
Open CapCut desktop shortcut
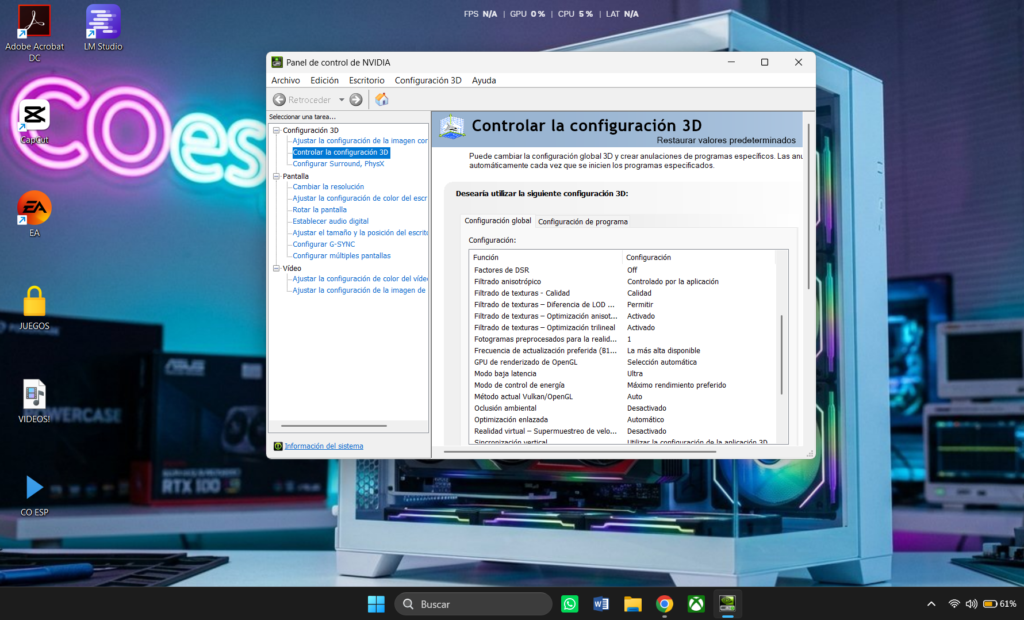coord(34,122)
